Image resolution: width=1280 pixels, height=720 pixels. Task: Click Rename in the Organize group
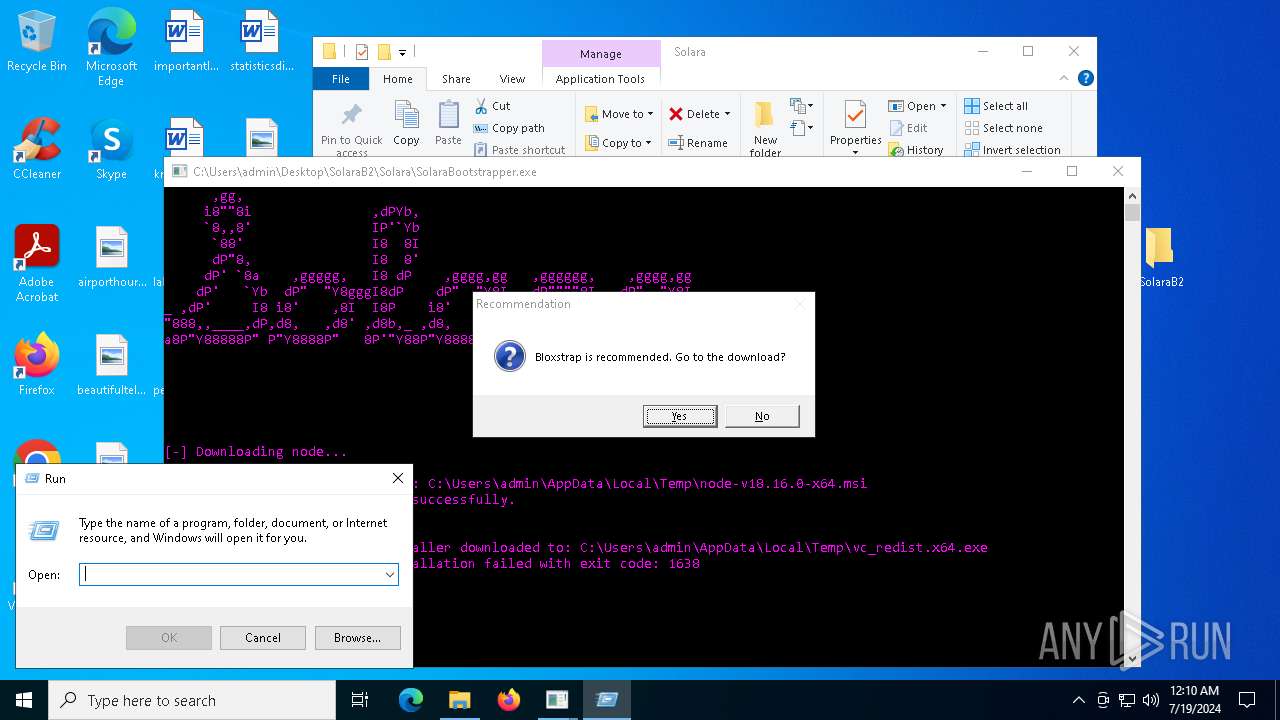point(698,143)
